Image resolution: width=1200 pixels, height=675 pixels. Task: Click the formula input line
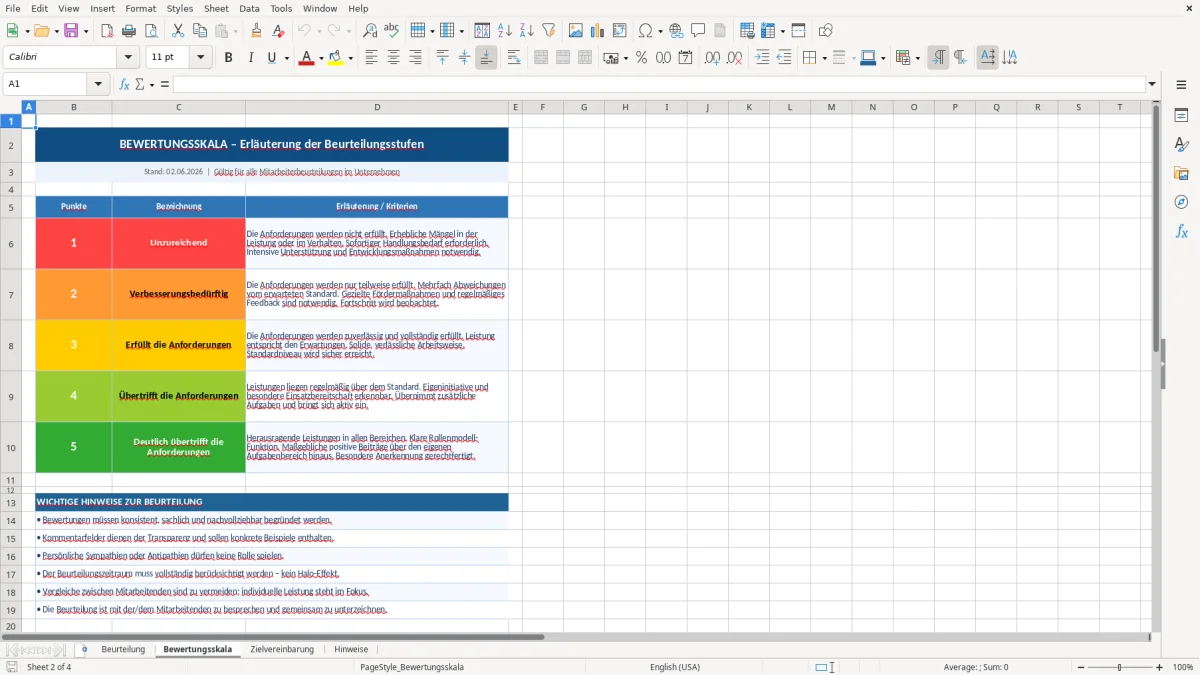[x=659, y=84]
